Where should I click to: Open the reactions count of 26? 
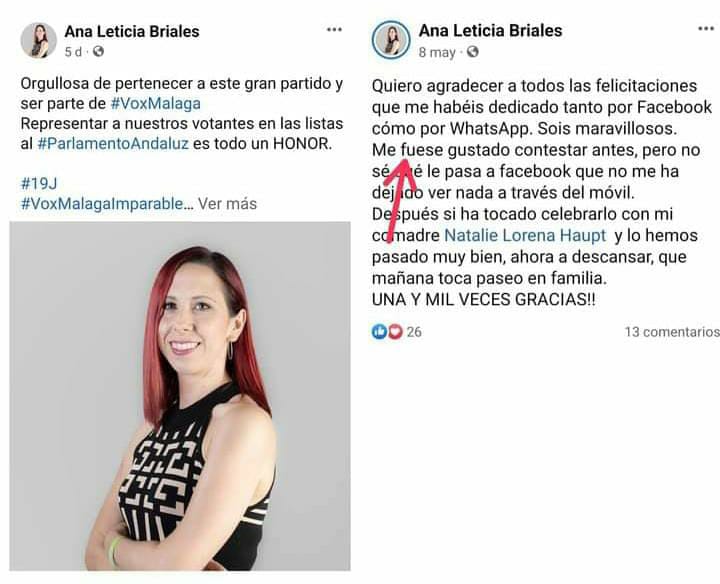pyautogui.click(x=414, y=331)
